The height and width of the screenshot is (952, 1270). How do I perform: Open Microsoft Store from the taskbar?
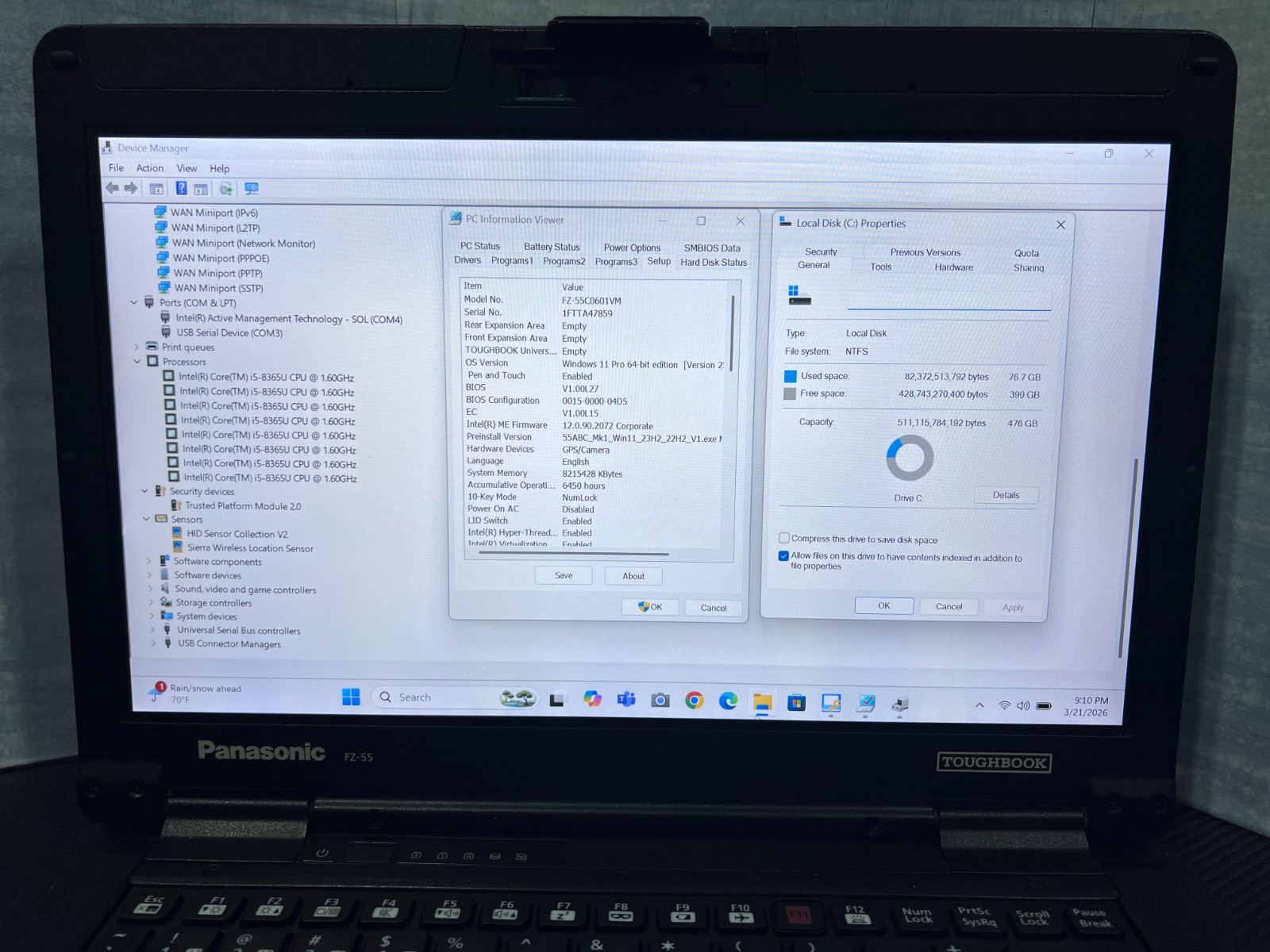coord(796,702)
